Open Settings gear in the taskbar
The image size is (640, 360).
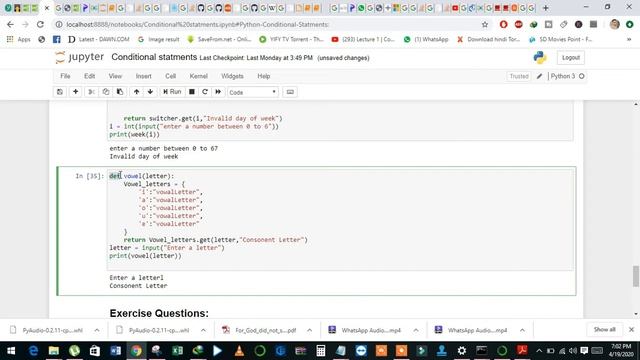point(462,351)
